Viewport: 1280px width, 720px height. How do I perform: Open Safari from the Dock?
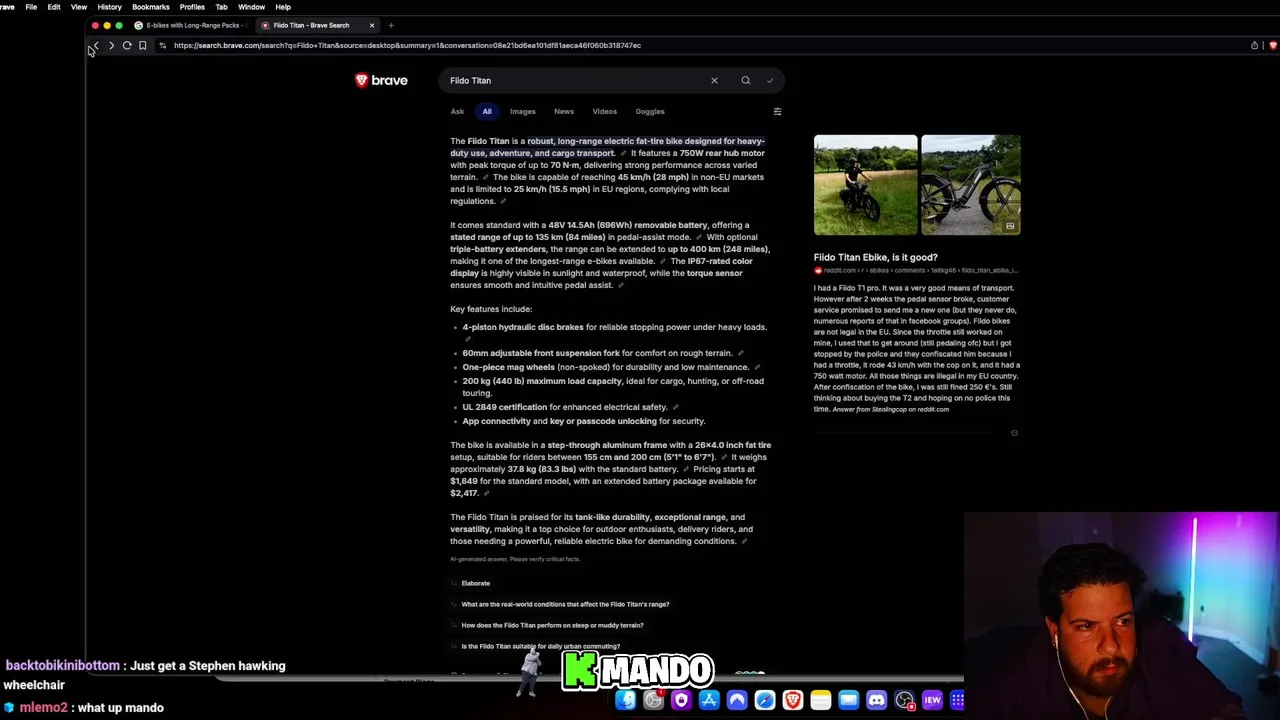[765, 700]
